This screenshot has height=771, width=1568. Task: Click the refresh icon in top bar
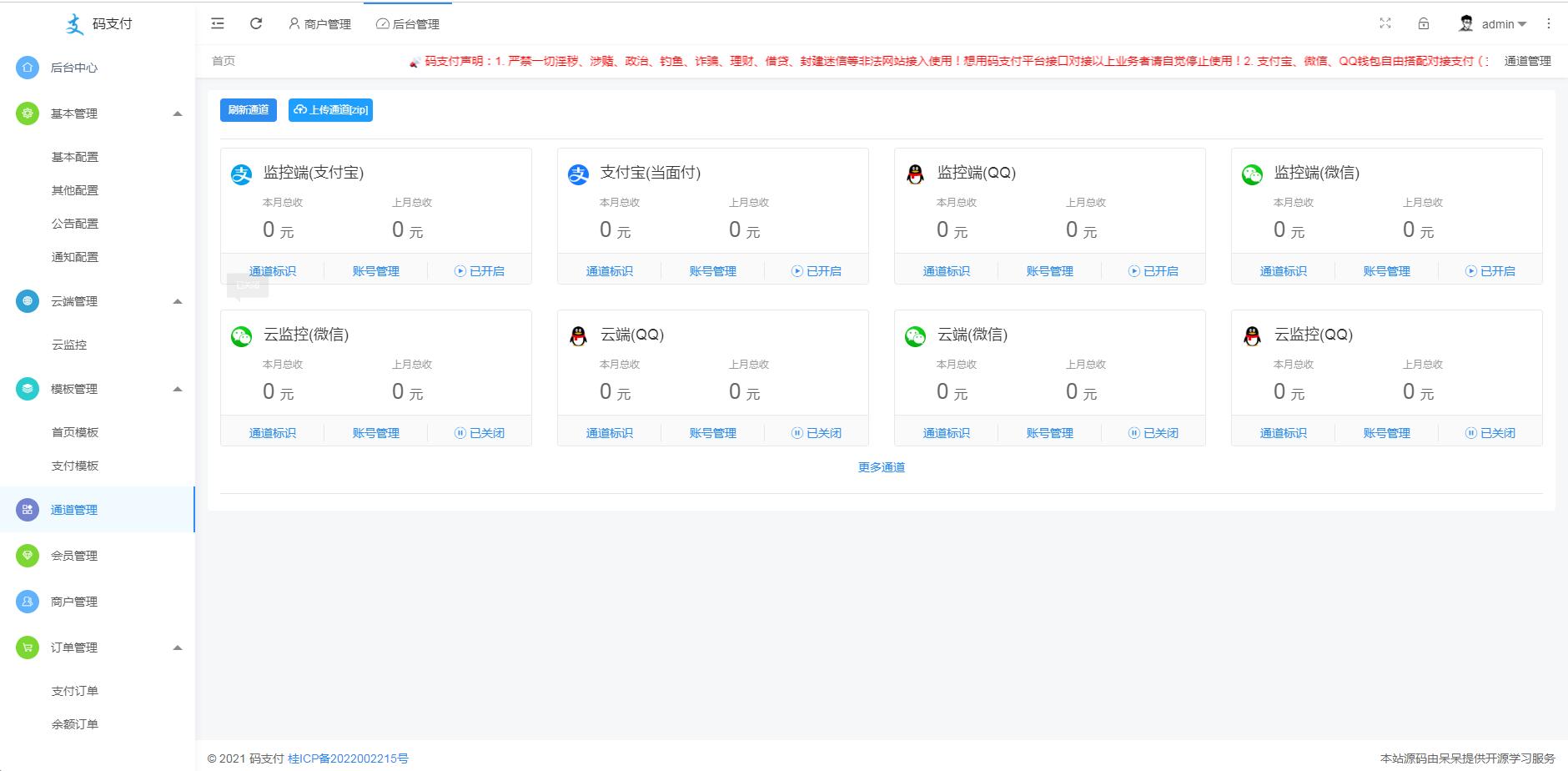tap(256, 23)
